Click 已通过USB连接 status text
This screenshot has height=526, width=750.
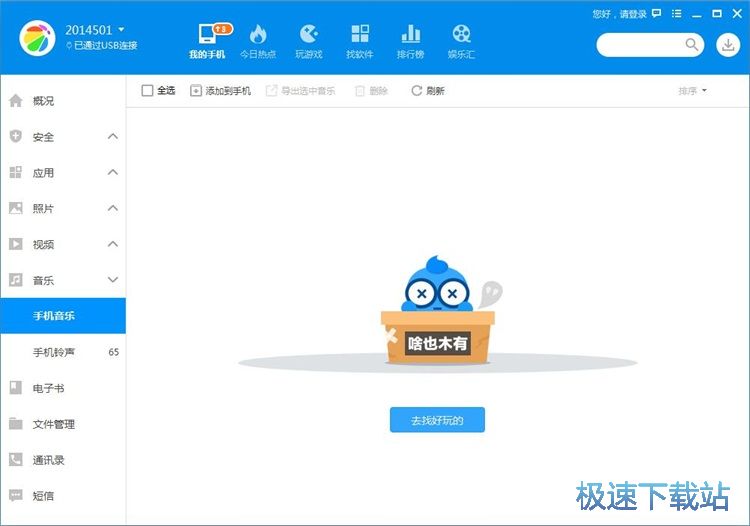pyautogui.click(x=105, y=45)
